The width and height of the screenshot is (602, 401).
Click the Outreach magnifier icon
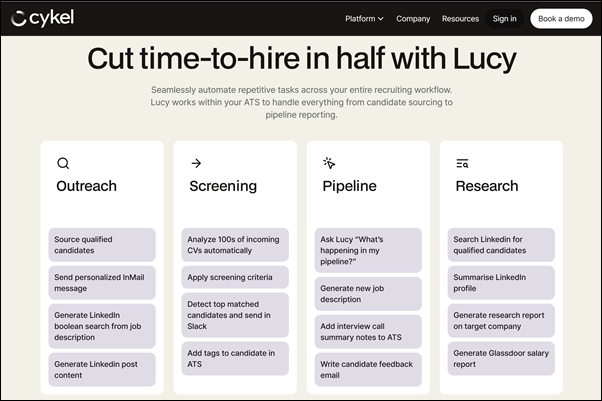click(63, 163)
